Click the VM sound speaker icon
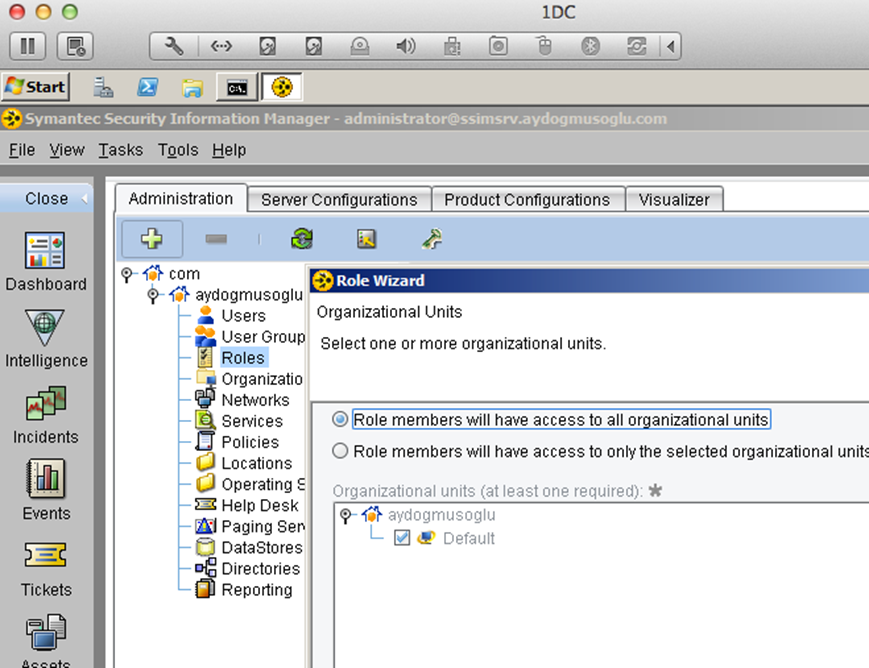The image size is (869, 668). (x=406, y=46)
